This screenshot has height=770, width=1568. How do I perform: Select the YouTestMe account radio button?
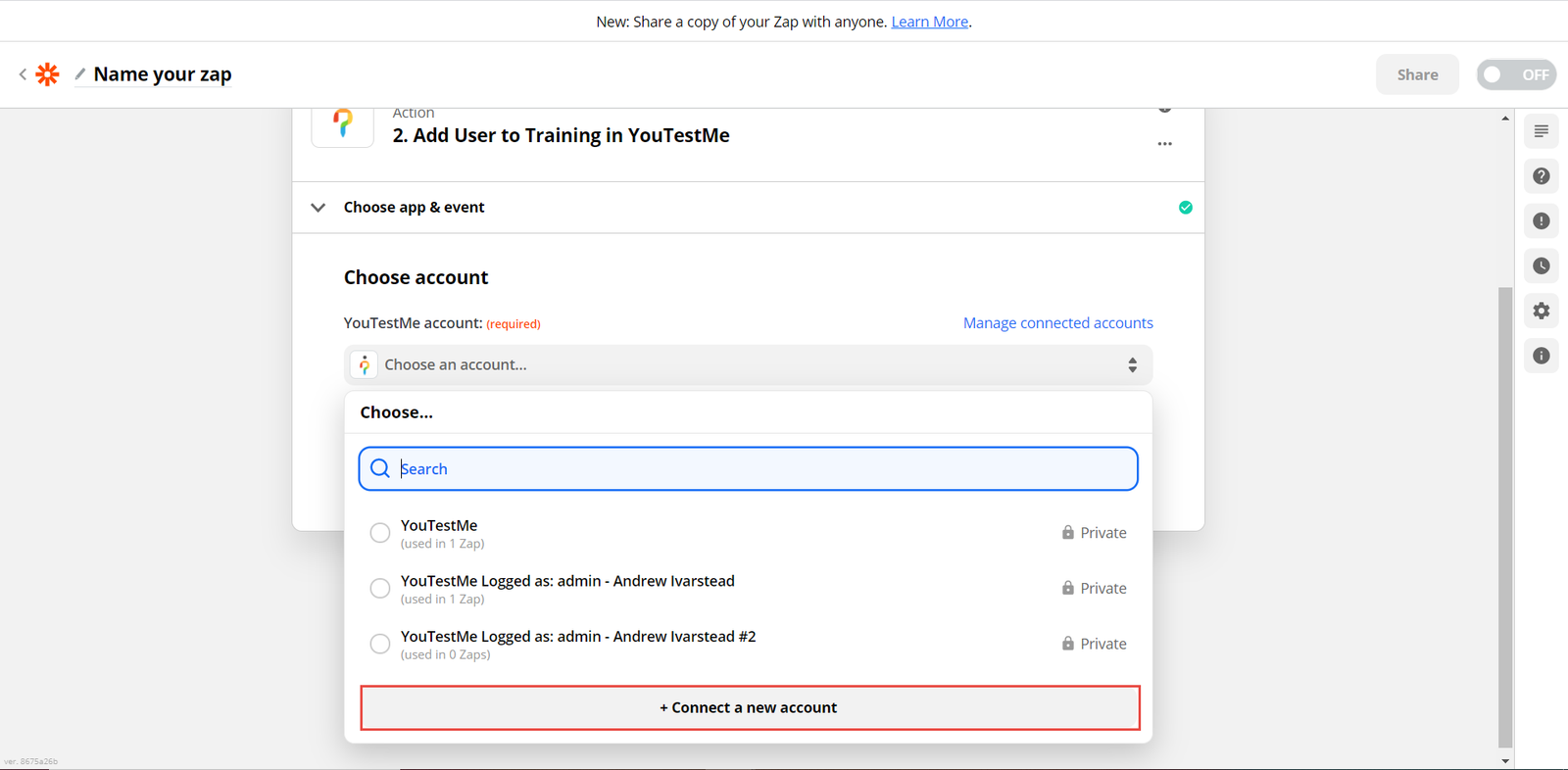click(380, 533)
